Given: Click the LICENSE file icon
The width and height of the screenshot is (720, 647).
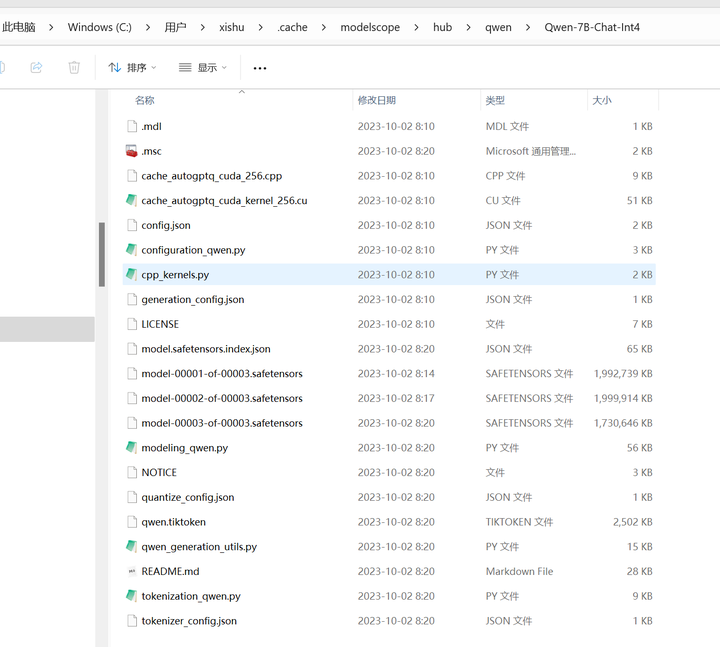Looking at the screenshot, I should point(132,324).
